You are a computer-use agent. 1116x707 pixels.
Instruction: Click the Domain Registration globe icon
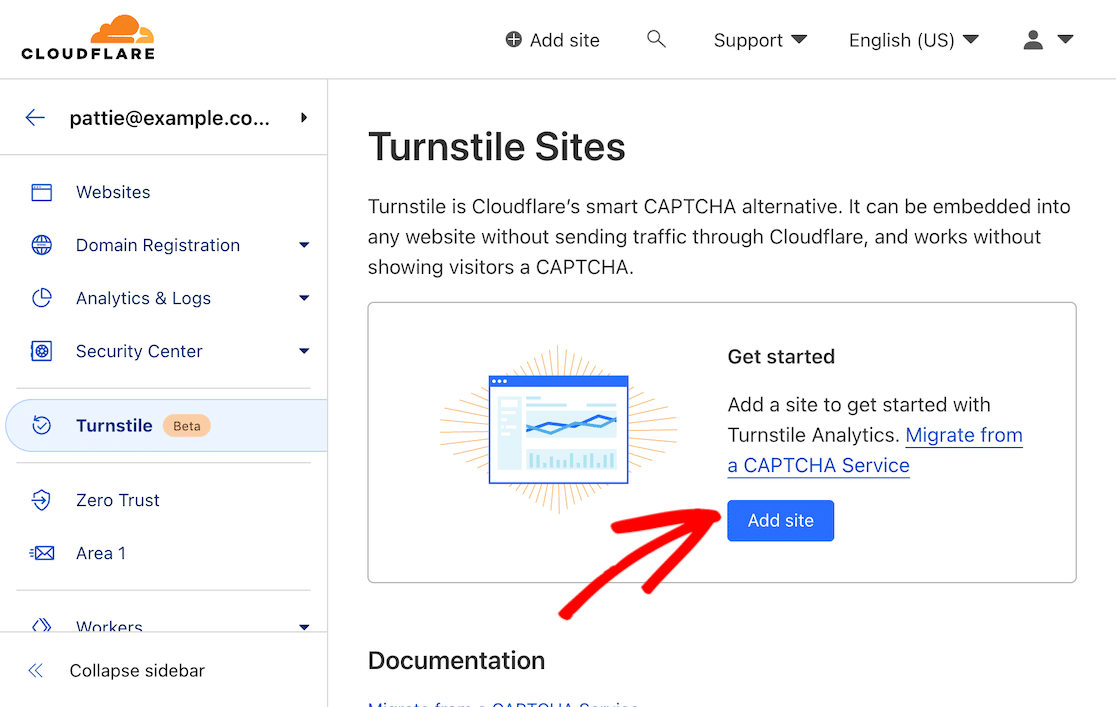[42, 245]
